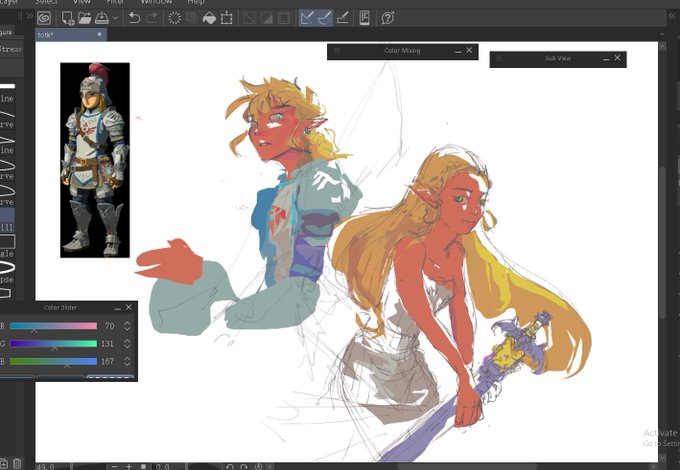680x470 pixels.
Task: Activate the Scale/Rotate transform icon
Action: (x=227, y=18)
